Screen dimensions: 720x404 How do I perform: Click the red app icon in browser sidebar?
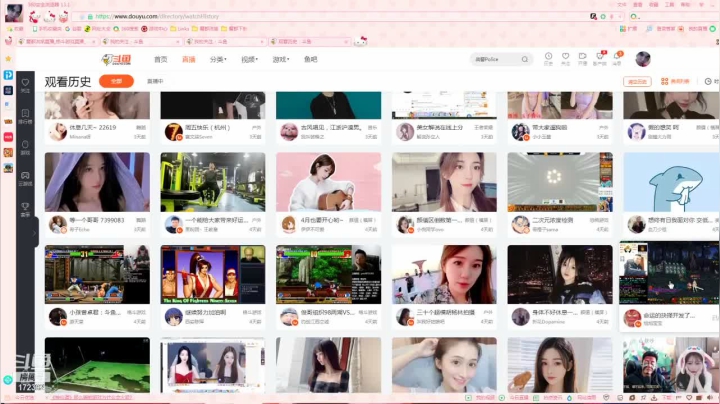[8, 137]
